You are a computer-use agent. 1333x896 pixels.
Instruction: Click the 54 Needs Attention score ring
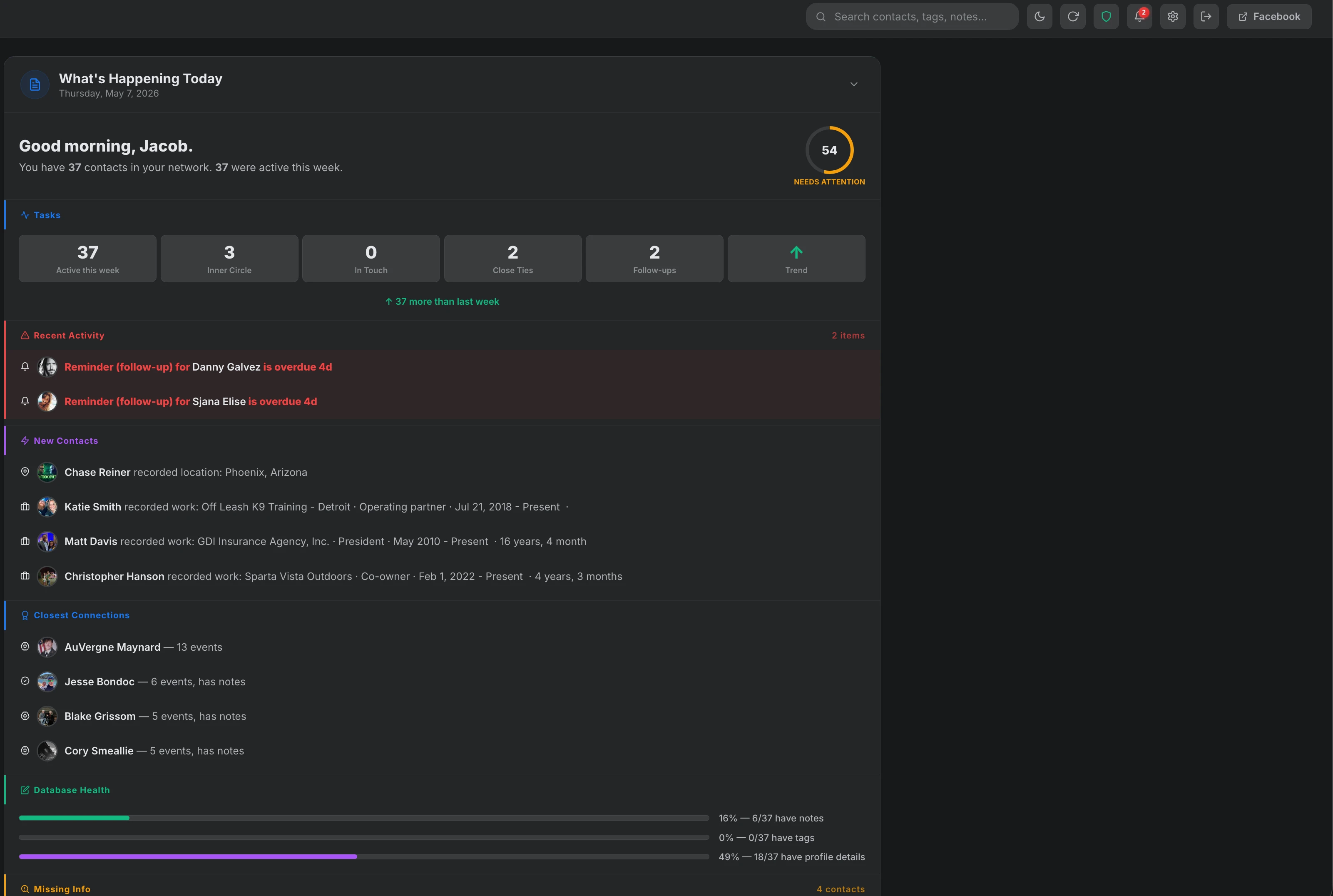click(x=829, y=150)
